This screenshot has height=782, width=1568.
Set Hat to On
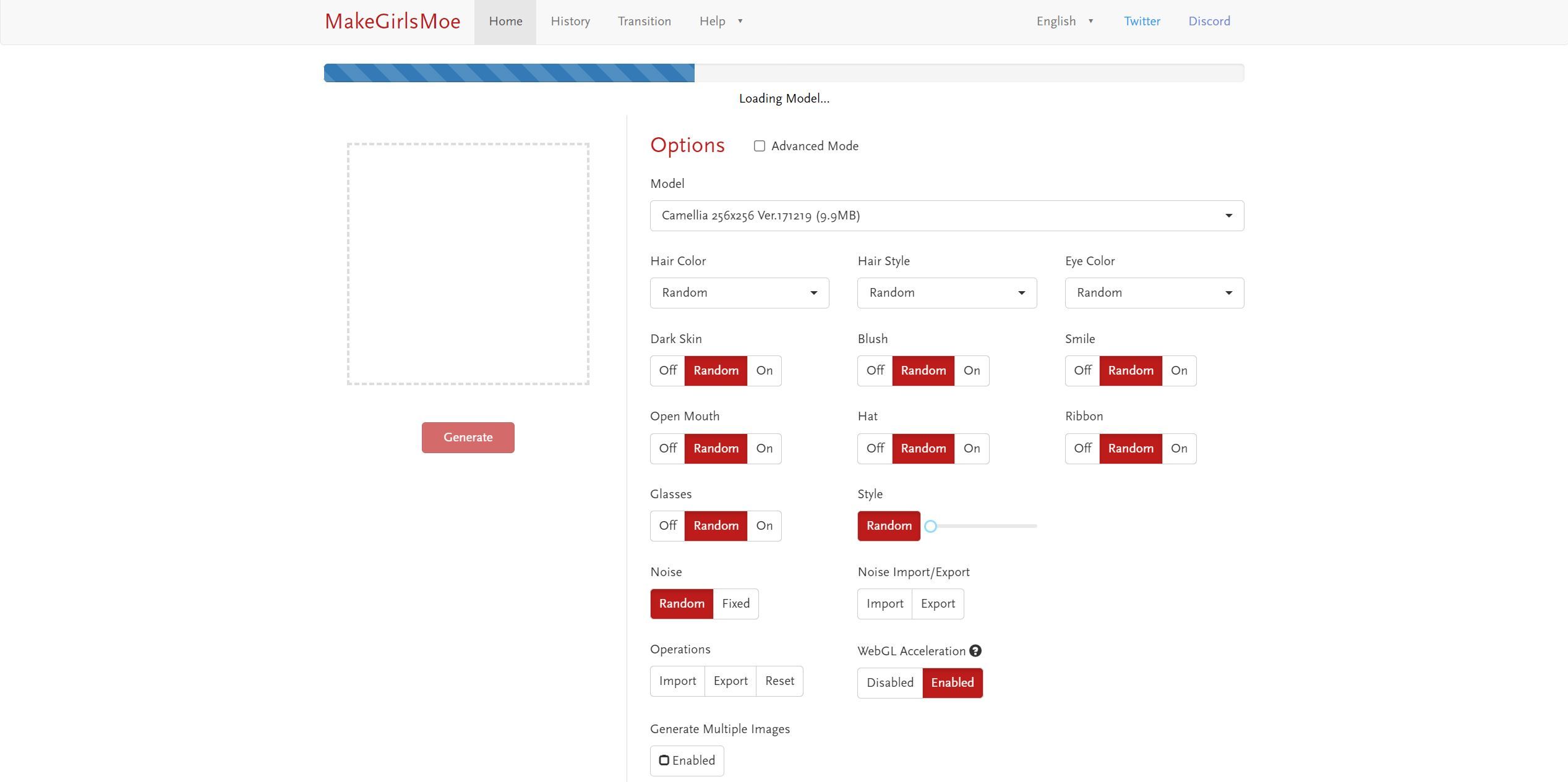[971, 448]
